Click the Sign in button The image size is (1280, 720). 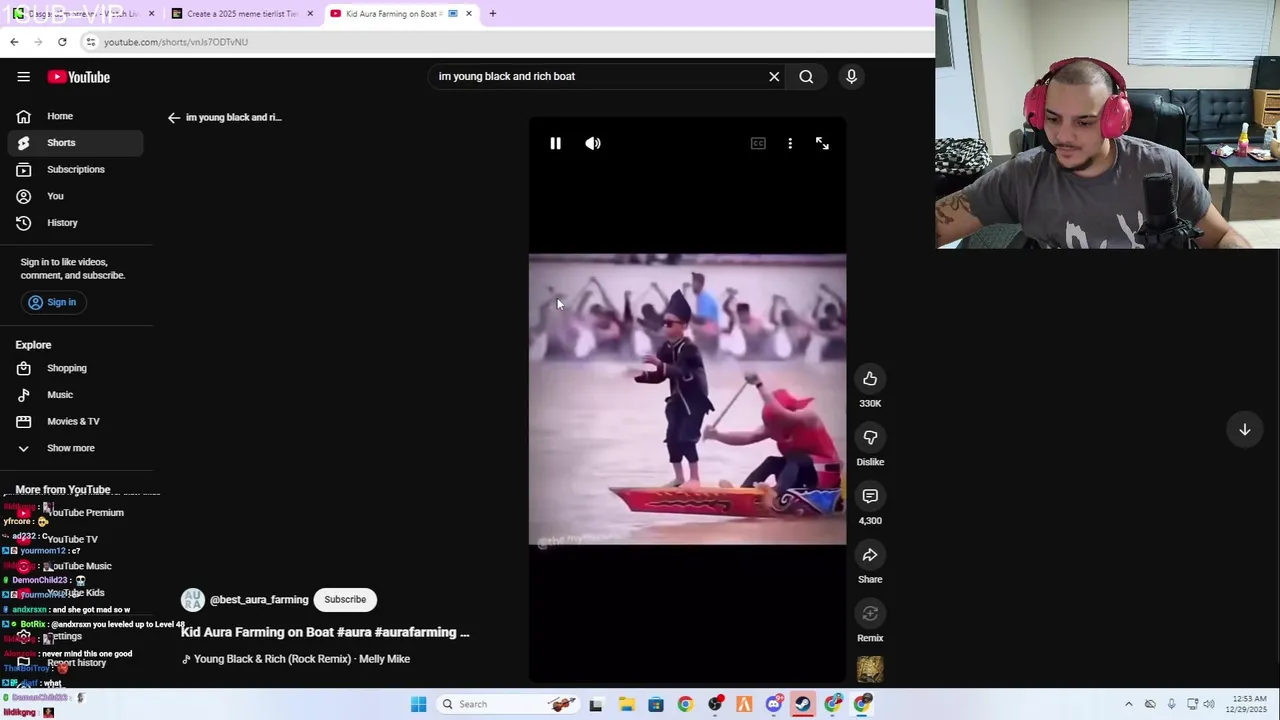tap(52, 302)
